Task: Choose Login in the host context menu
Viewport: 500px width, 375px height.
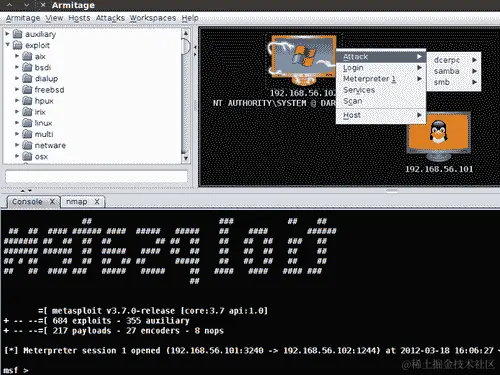Action: pos(381,68)
